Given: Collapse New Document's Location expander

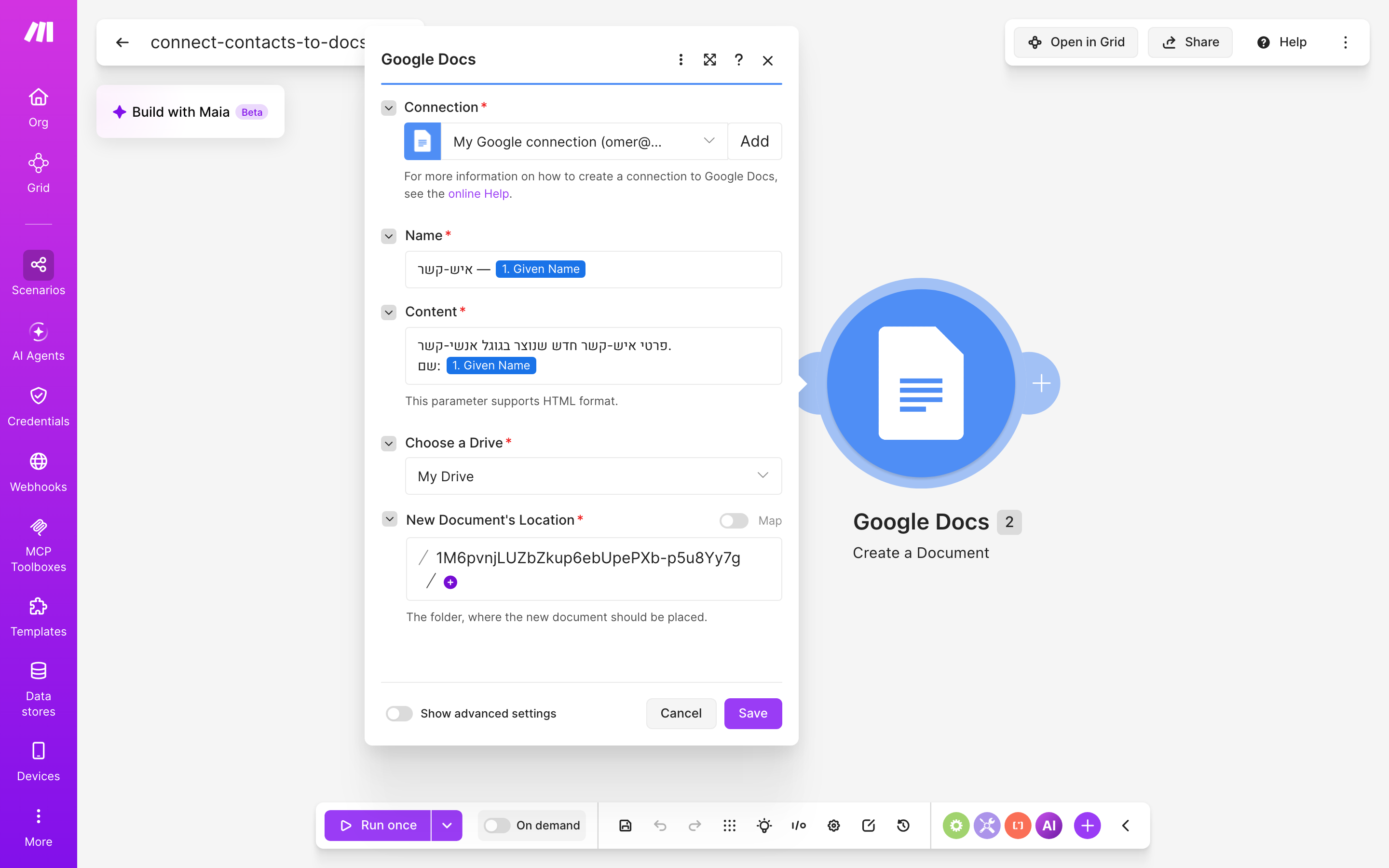Looking at the screenshot, I should point(389,519).
